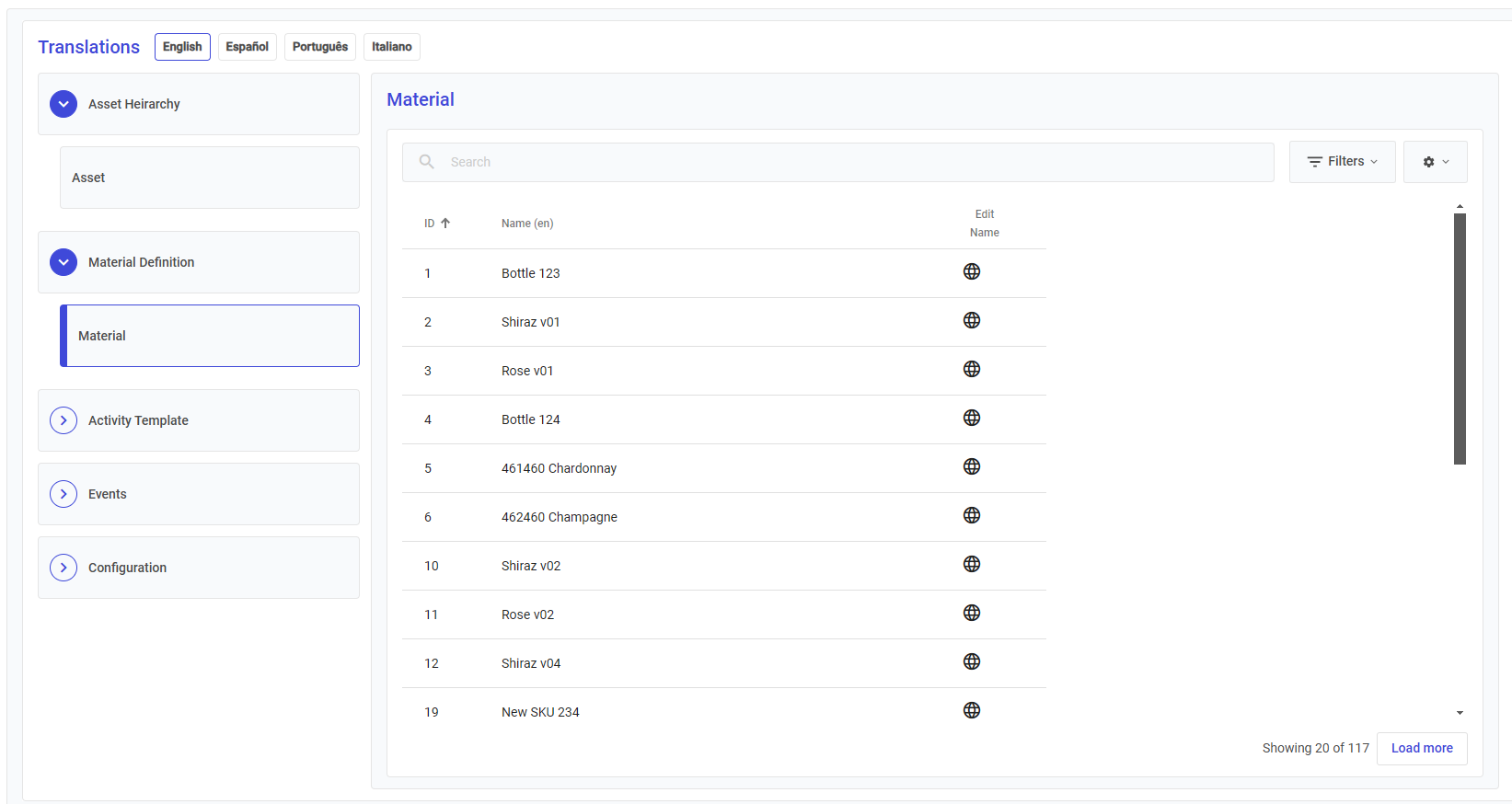
Task: Open the Filters dropdown
Action: click(x=1342, y=162)
